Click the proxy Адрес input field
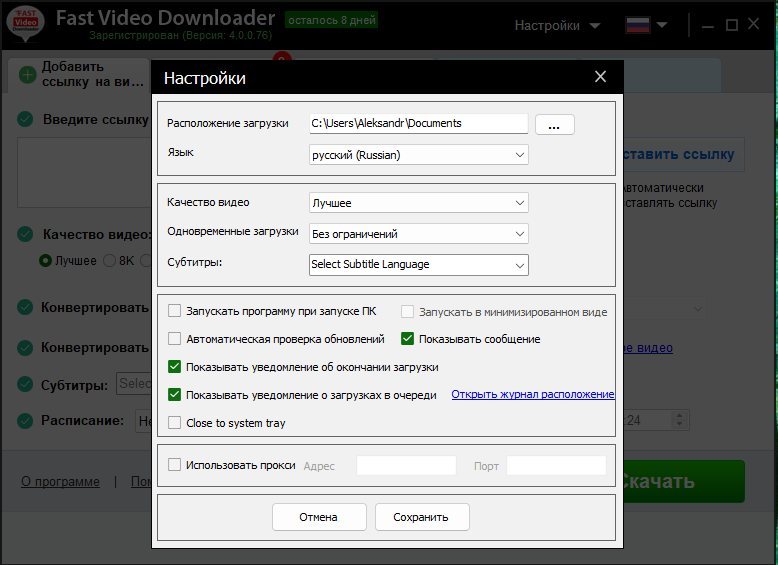 click(406, 466)
